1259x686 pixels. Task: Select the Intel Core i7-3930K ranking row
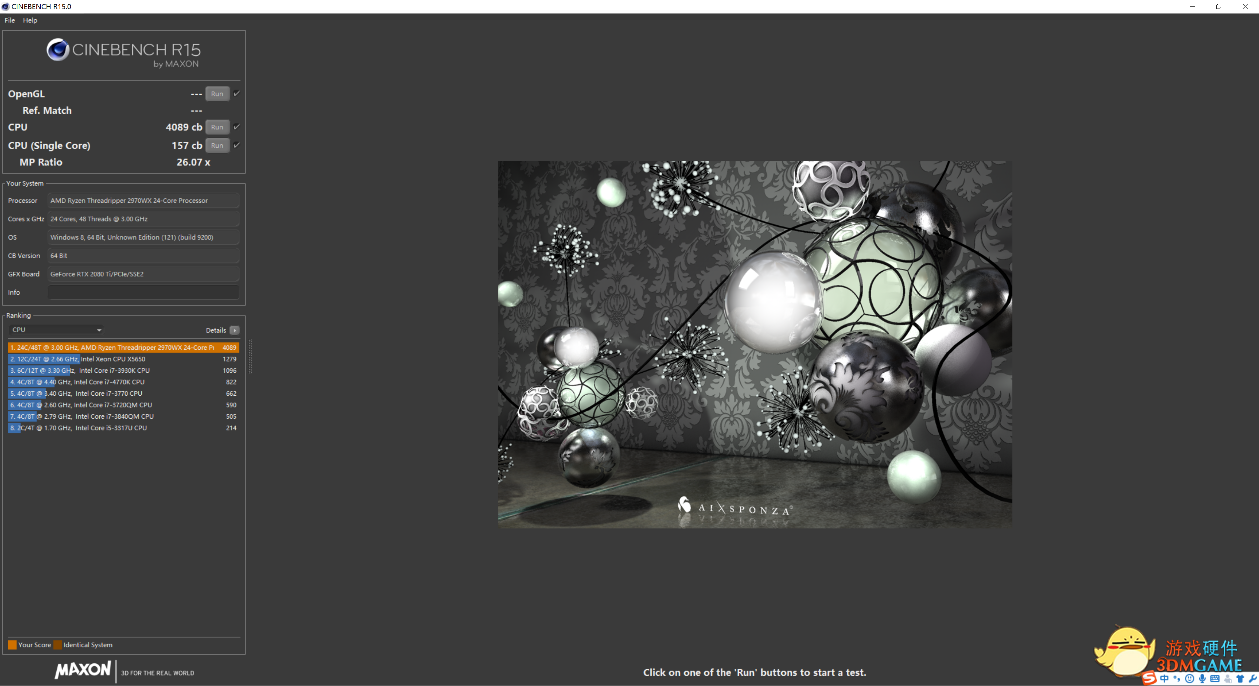(123, 370)
